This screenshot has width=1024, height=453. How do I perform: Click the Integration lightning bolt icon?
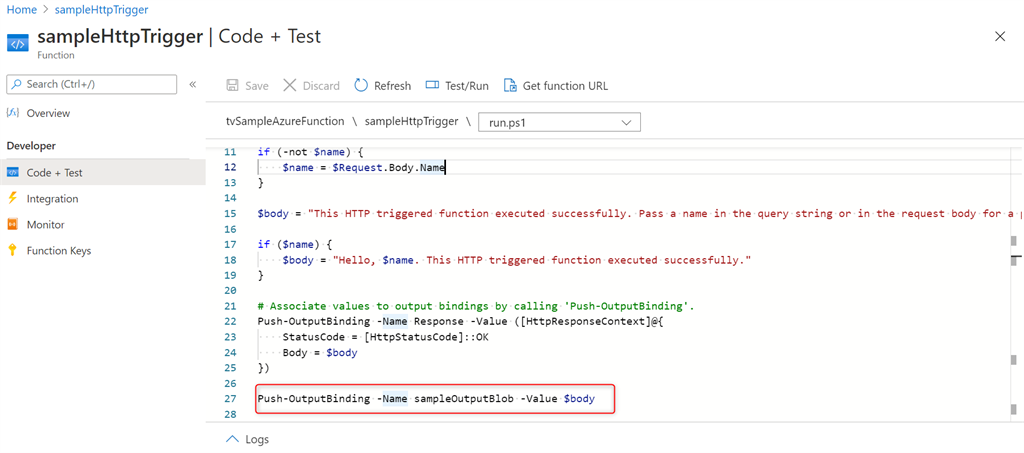pos(12,198)
